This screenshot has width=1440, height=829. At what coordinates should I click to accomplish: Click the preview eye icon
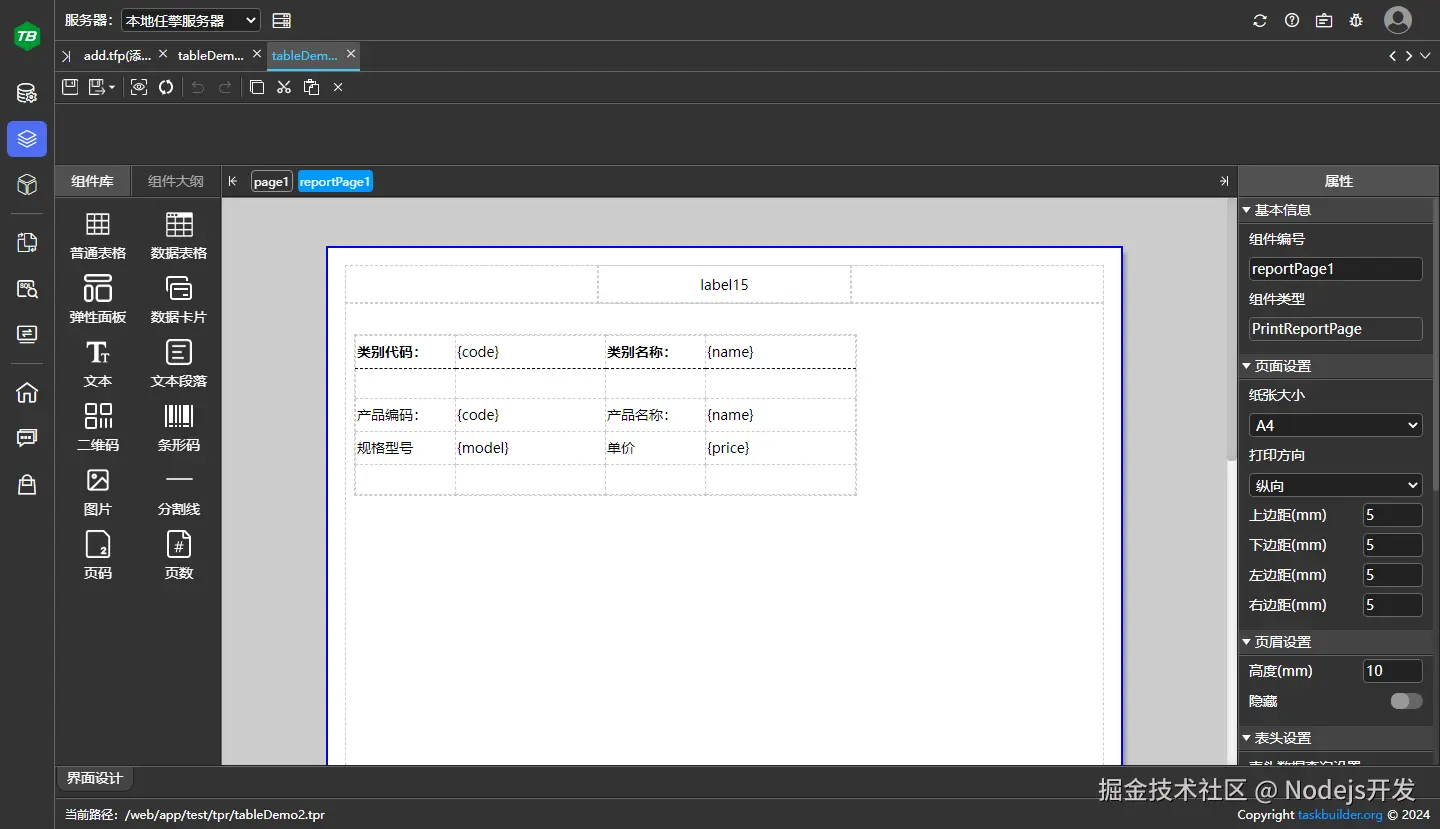coord(139,87)
